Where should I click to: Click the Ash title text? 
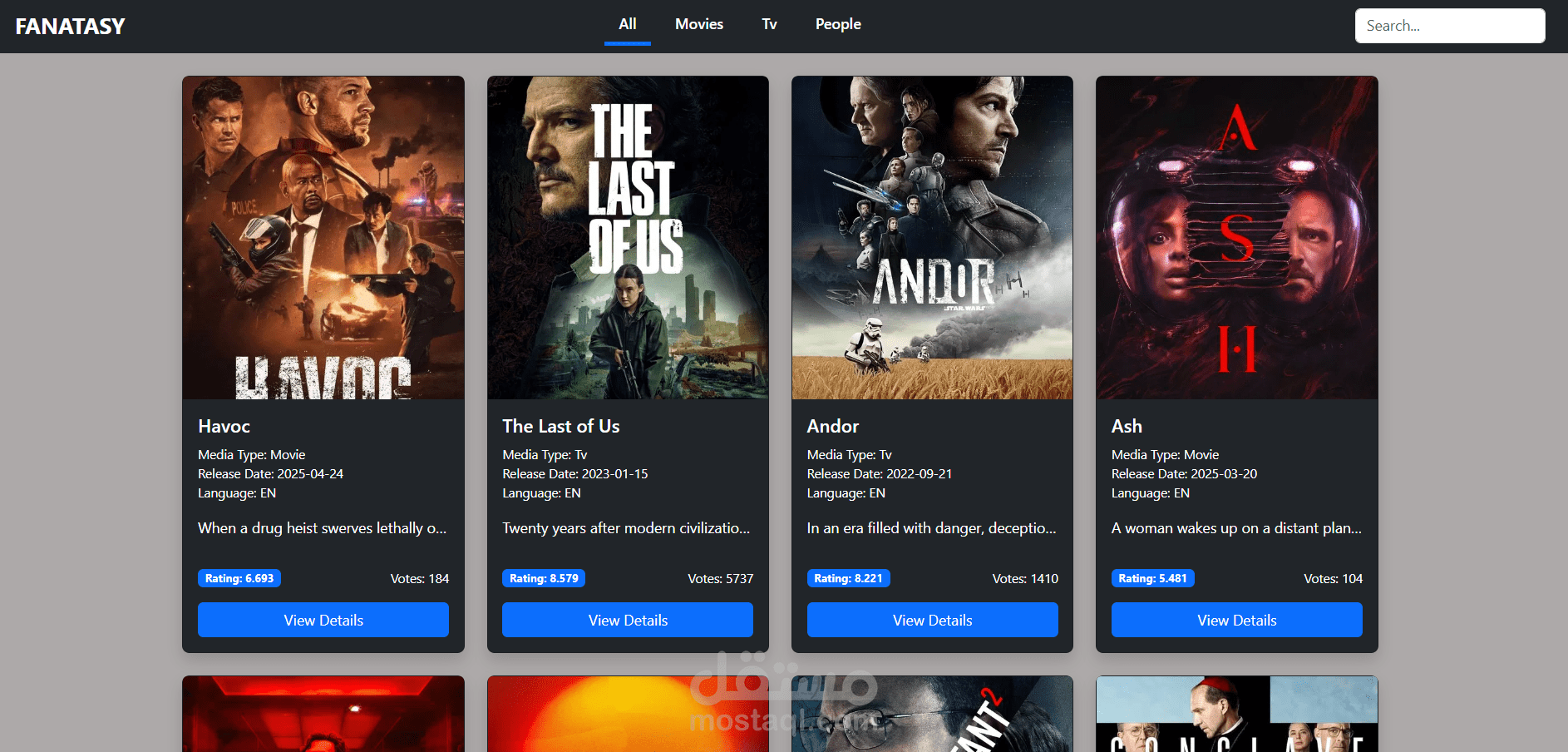click(1127, 426)
